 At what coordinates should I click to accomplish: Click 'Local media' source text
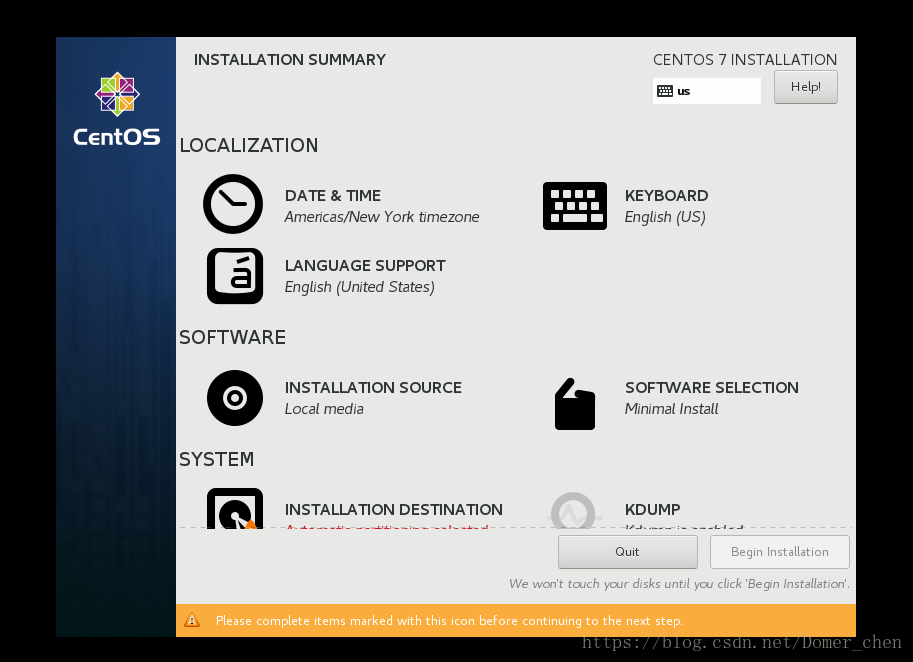tap(324, 409)
